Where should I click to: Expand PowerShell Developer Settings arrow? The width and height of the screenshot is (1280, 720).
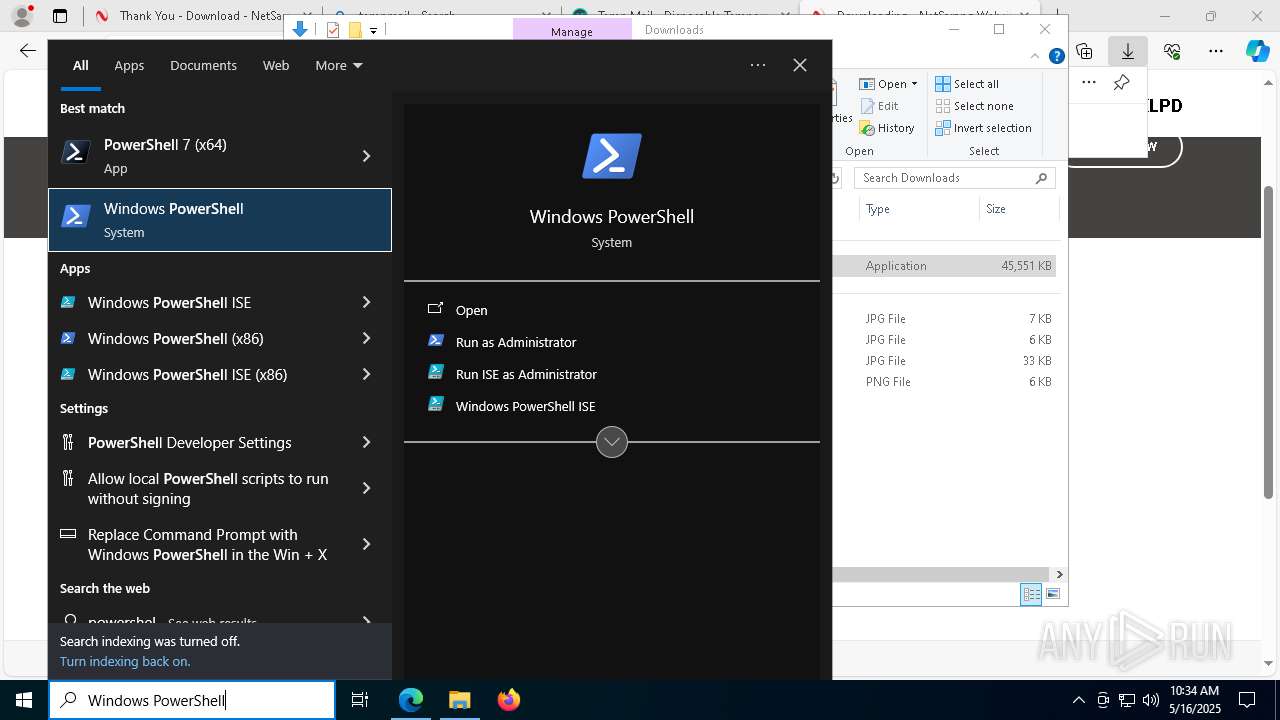(x=366, y=442)
